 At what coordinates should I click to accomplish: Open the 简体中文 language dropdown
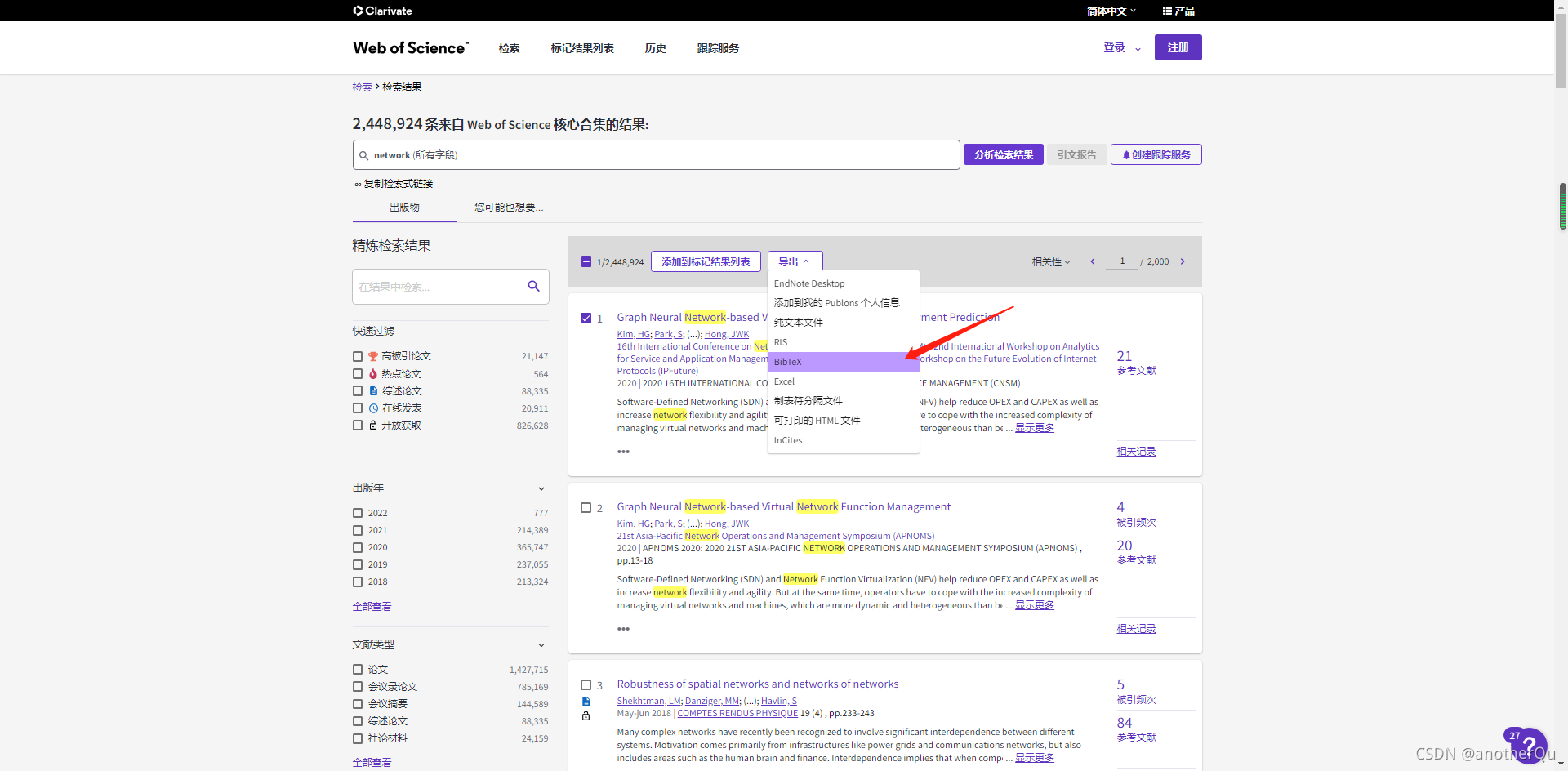[1111, 11]
